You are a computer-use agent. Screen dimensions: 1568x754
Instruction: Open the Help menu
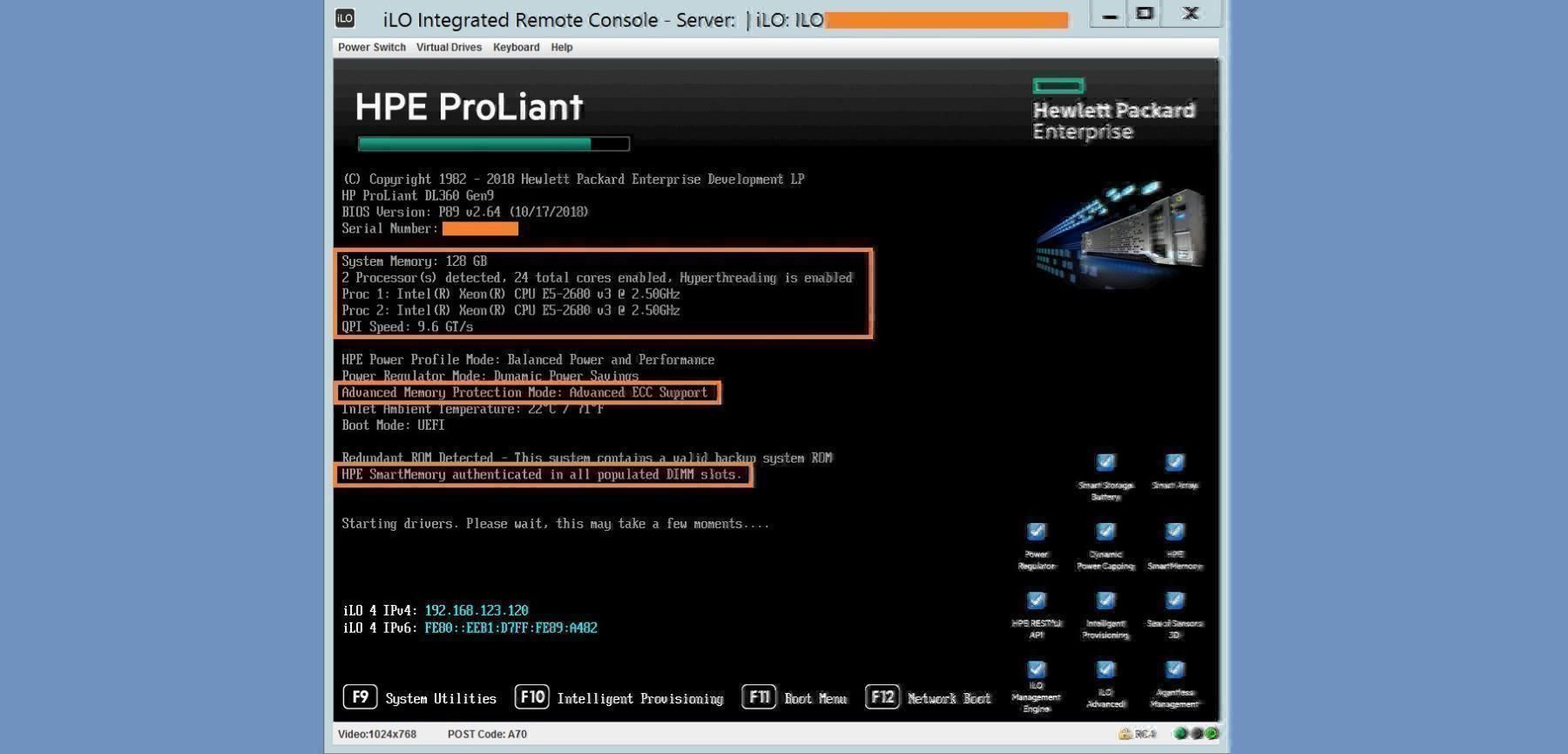[x=562, y=47]
